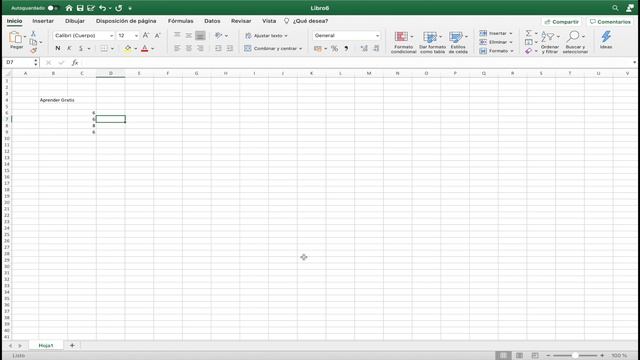
Task: Click the Cut scissors icon
Action: pyautogui.click(x=33, y=33)
